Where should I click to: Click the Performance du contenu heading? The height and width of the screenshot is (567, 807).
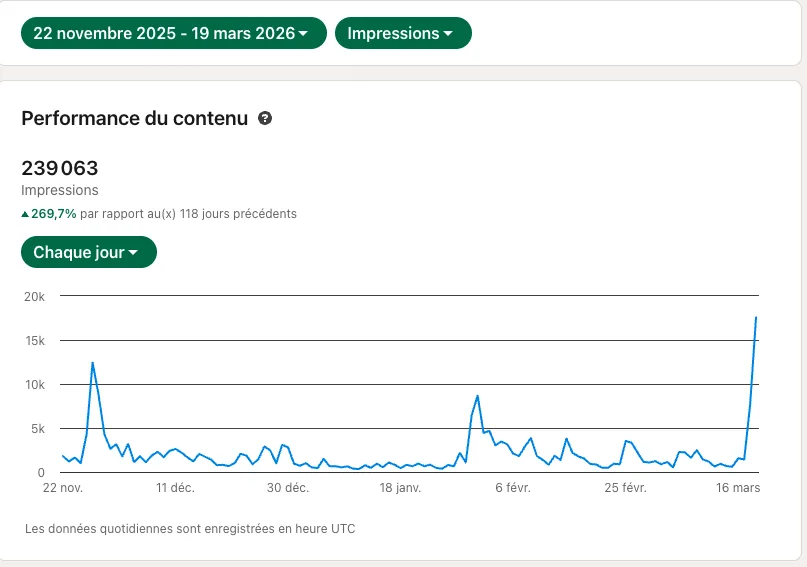(x=134, y=118)
